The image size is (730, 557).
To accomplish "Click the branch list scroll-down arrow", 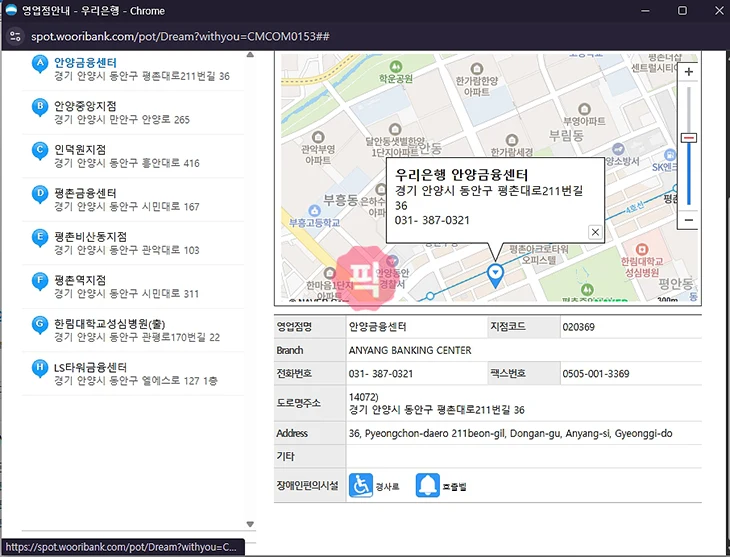I will click(x=250, y=524).
